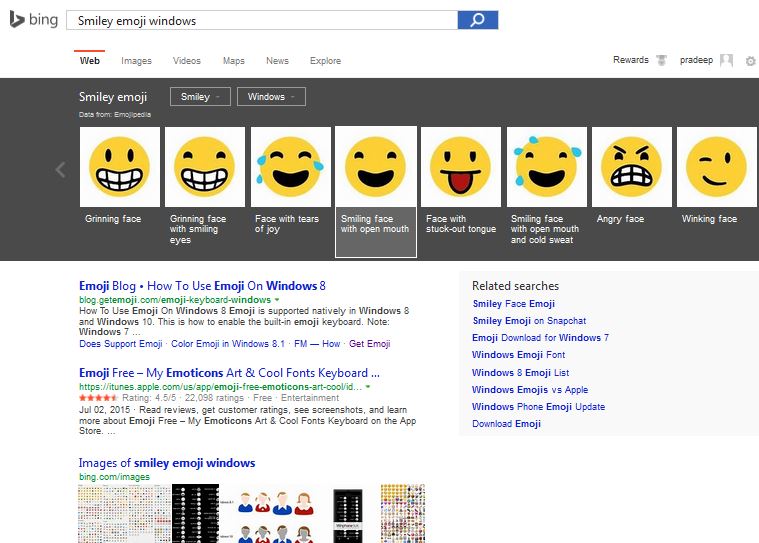Click the black emoji comparison image thumbnail
The image size is (759, 543).
pos(196,513)
